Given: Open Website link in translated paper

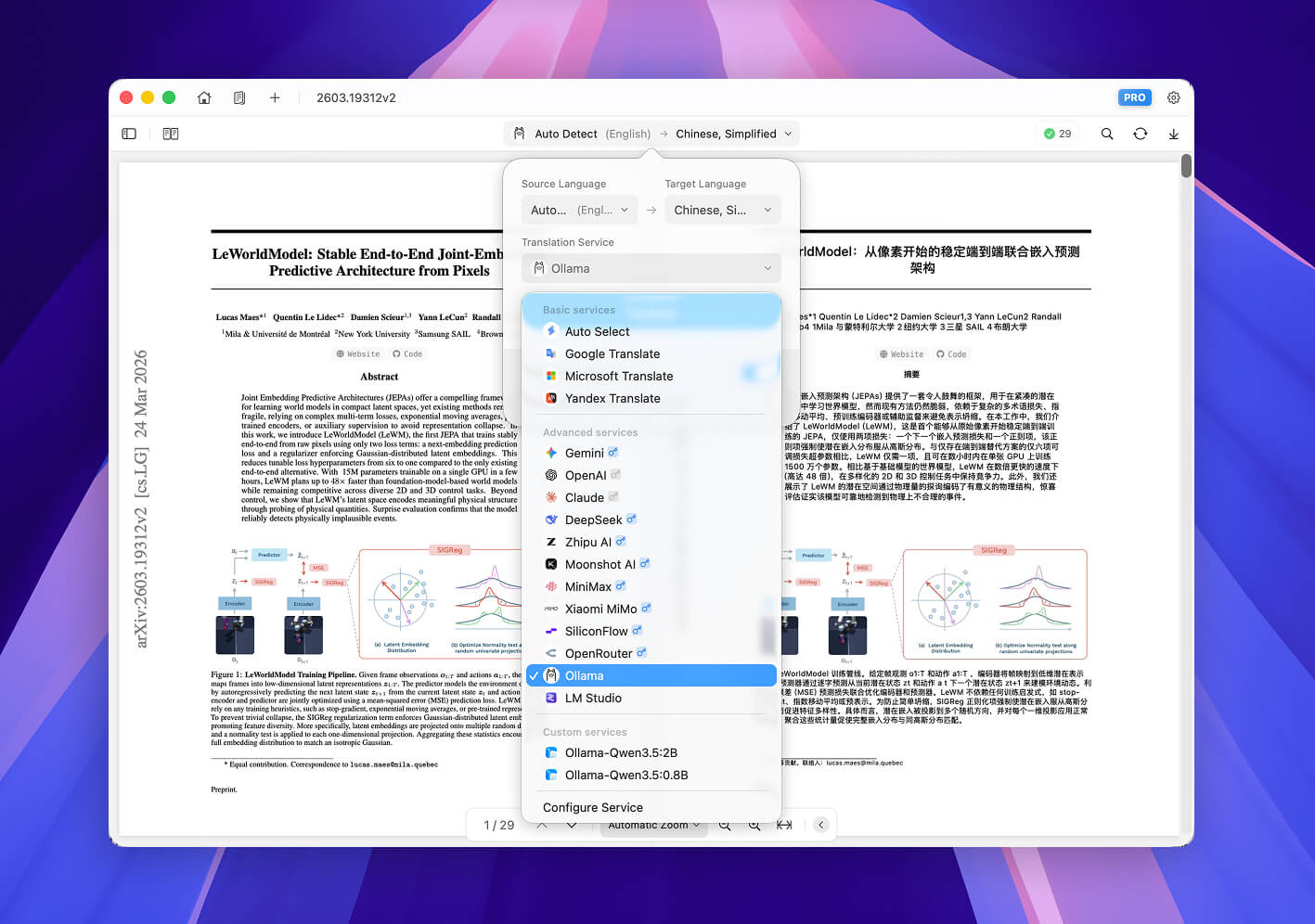Looking at the screenshot, I should point(902,353).
